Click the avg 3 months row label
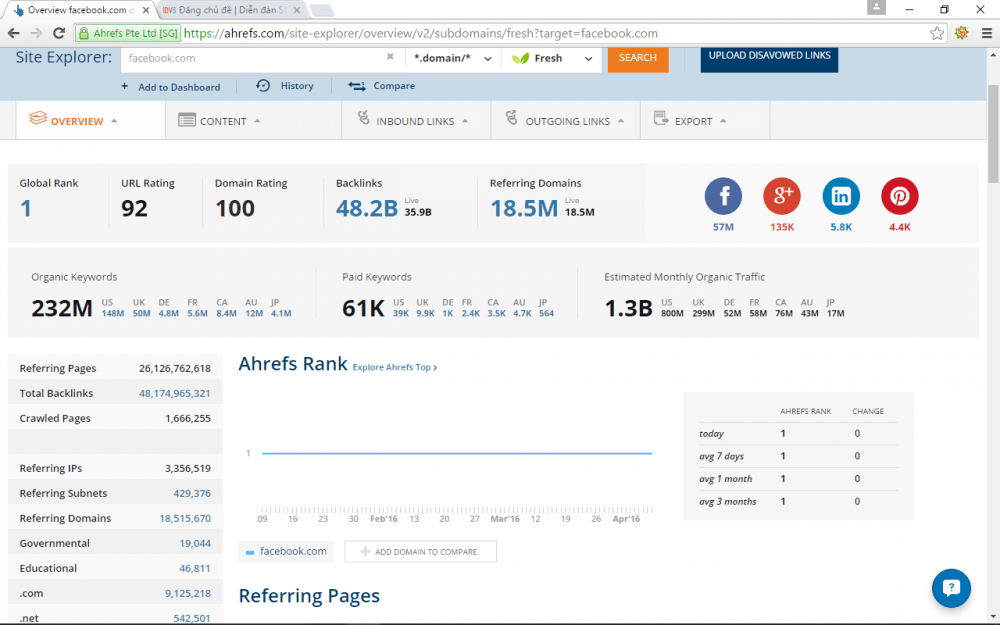Screen dimensions: 1000x625 coord(728,501)
